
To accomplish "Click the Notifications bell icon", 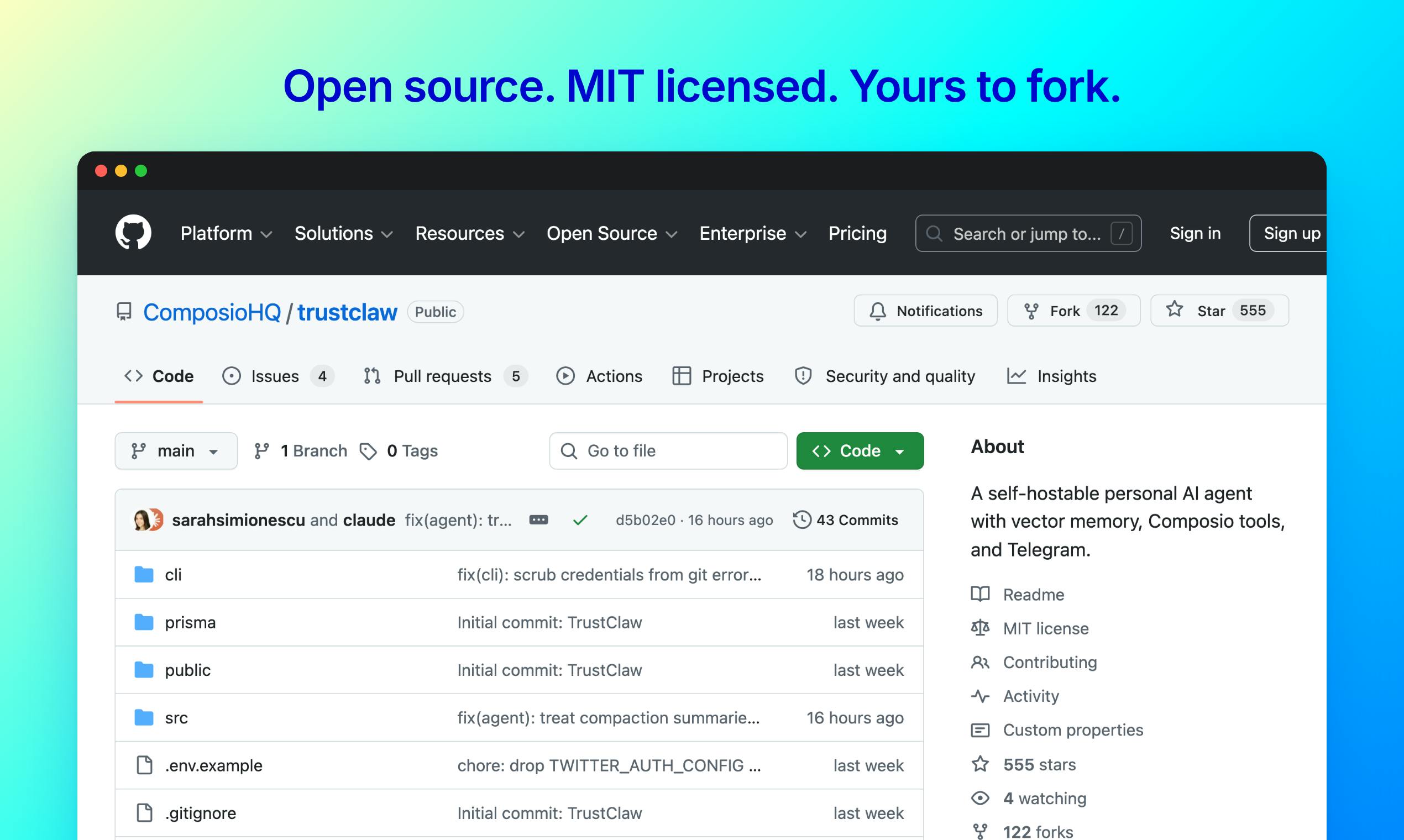I will tap(878, 311).
